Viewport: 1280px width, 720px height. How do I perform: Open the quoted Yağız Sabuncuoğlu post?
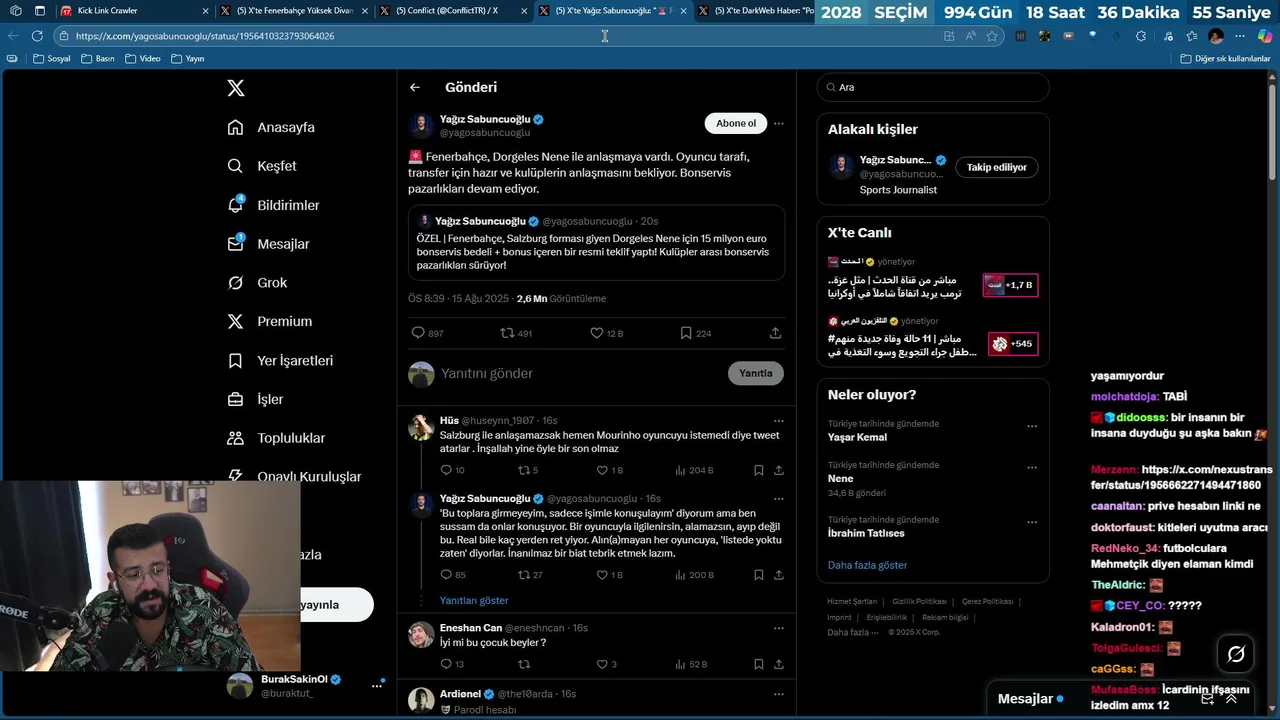coord(596,243)
